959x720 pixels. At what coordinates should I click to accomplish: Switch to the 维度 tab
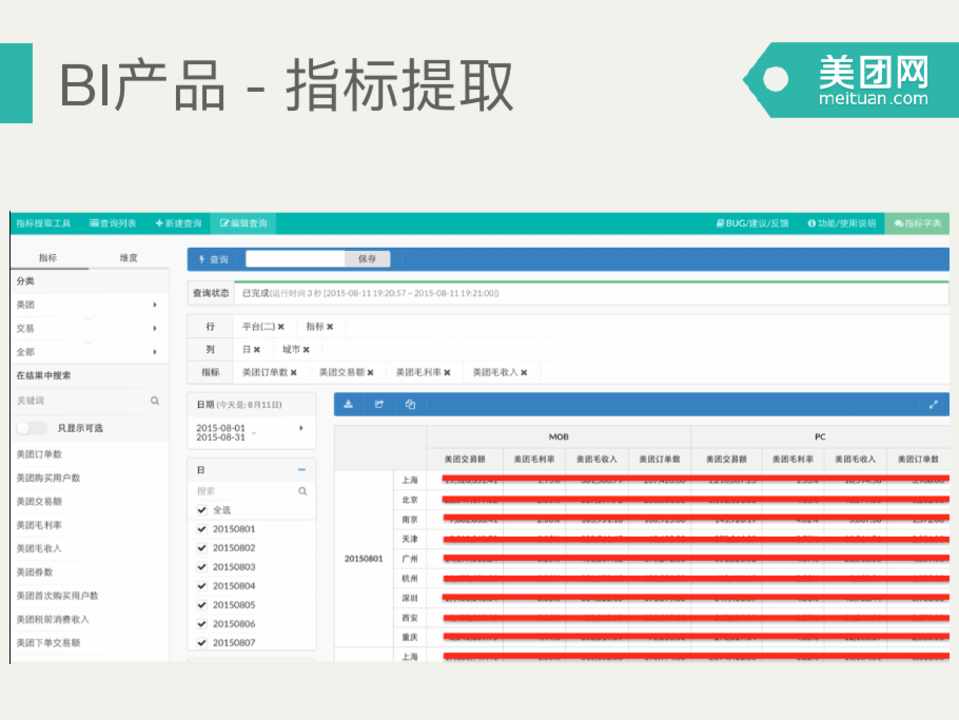(x=128, y=258)
